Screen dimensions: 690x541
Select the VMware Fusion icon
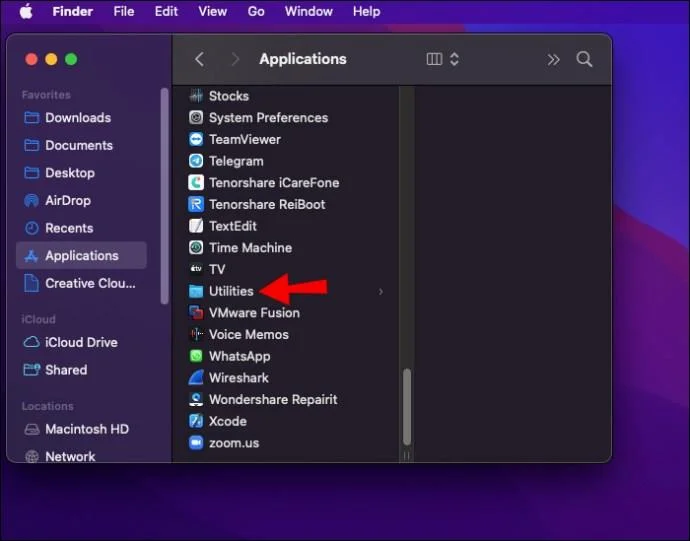(x=196, y=312)
